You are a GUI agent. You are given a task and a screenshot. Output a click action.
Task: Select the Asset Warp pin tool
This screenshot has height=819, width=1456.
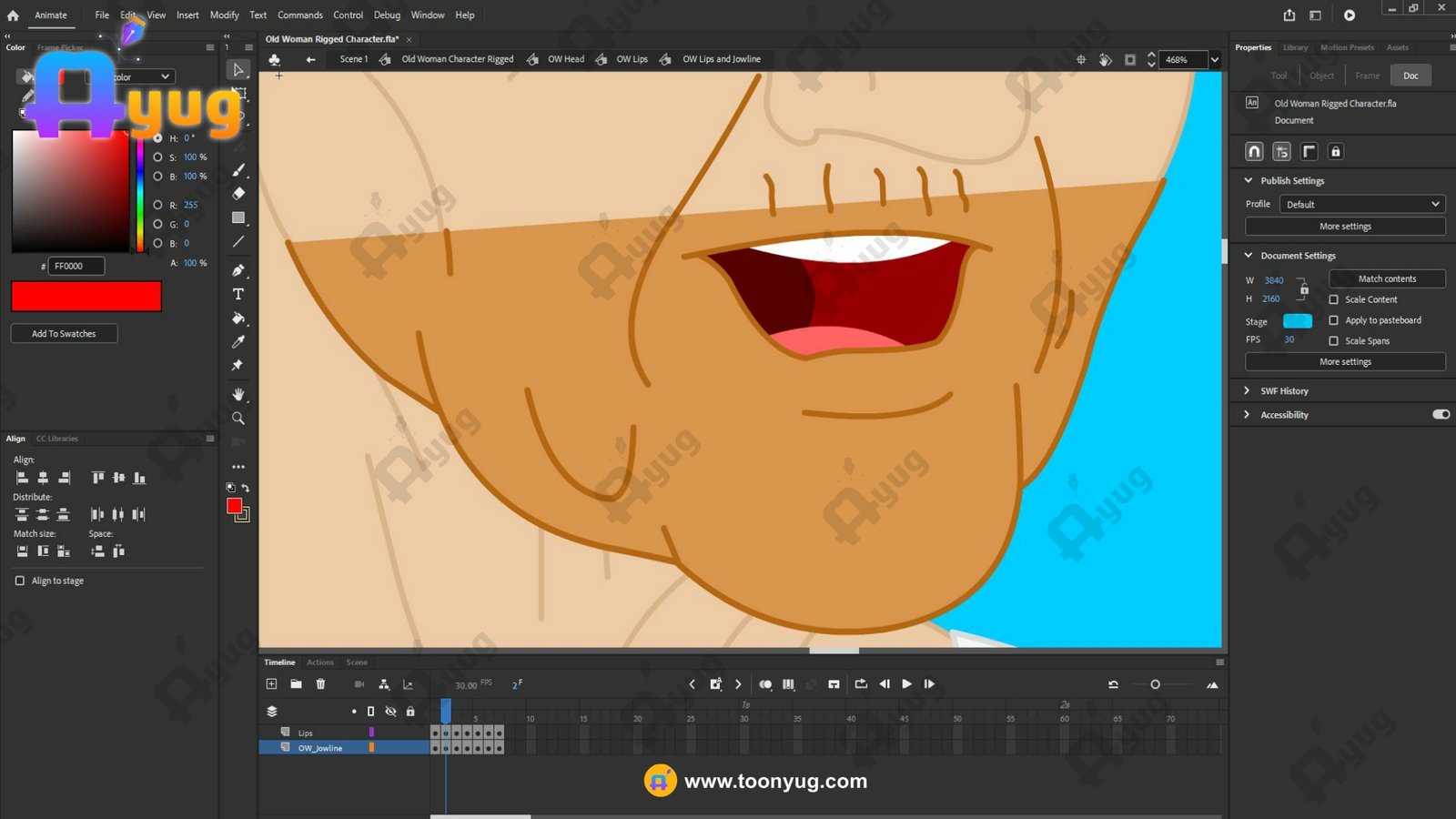238,365
